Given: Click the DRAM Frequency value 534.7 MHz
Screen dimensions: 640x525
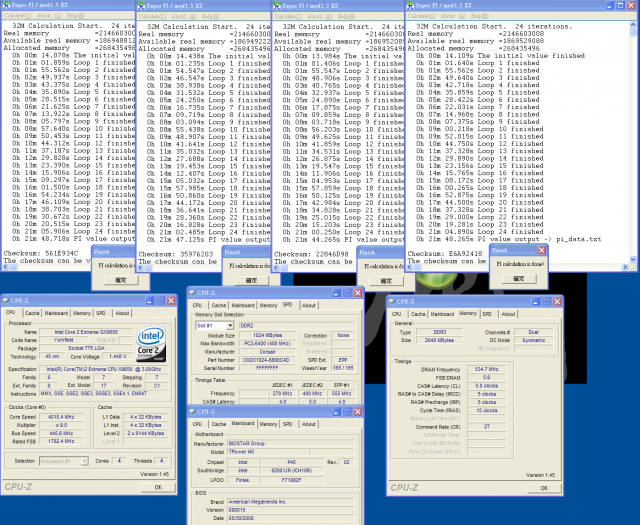Looking at the screenshot, I should pos(487,369).
